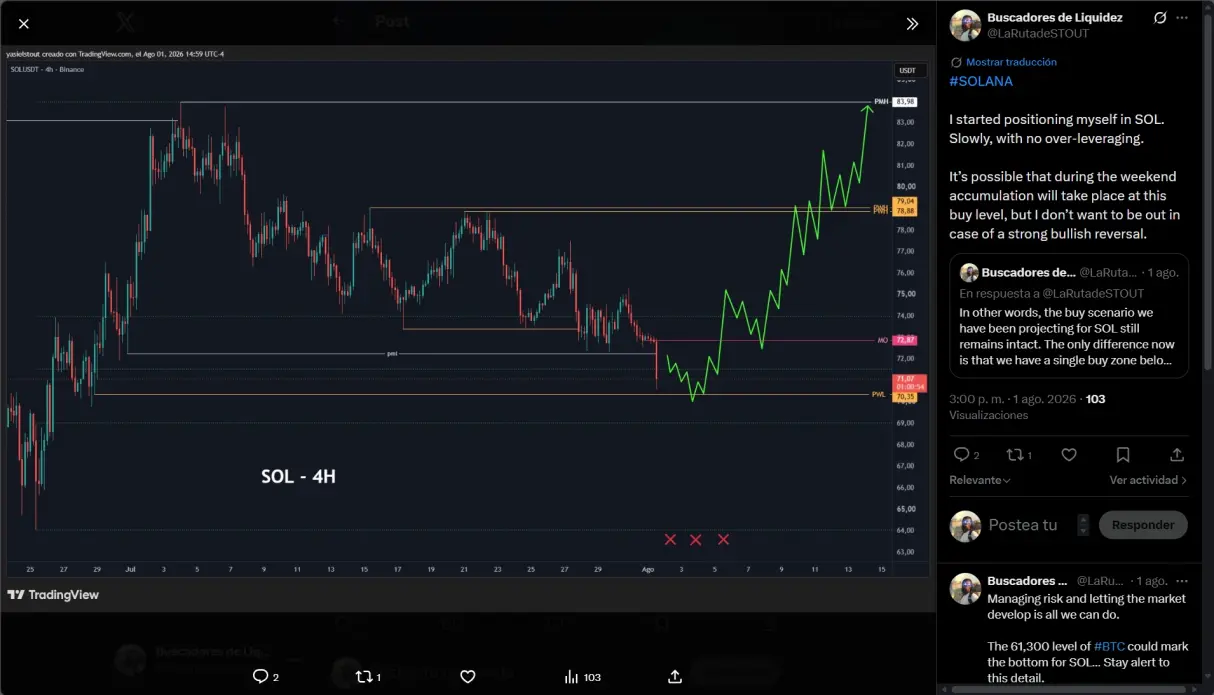Screen dimensions: 1214x695
Task: Click the reply icon below the chart image
Action: click(261, 677)
